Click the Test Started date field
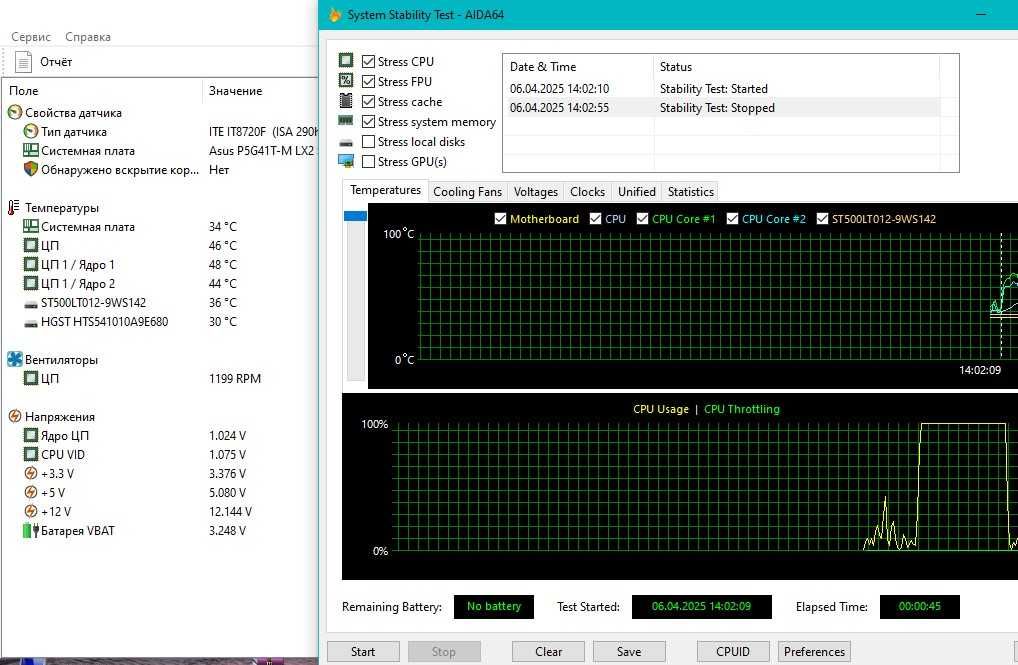The height and width of the screenshot is (665, 1018). tap(701, 607)
